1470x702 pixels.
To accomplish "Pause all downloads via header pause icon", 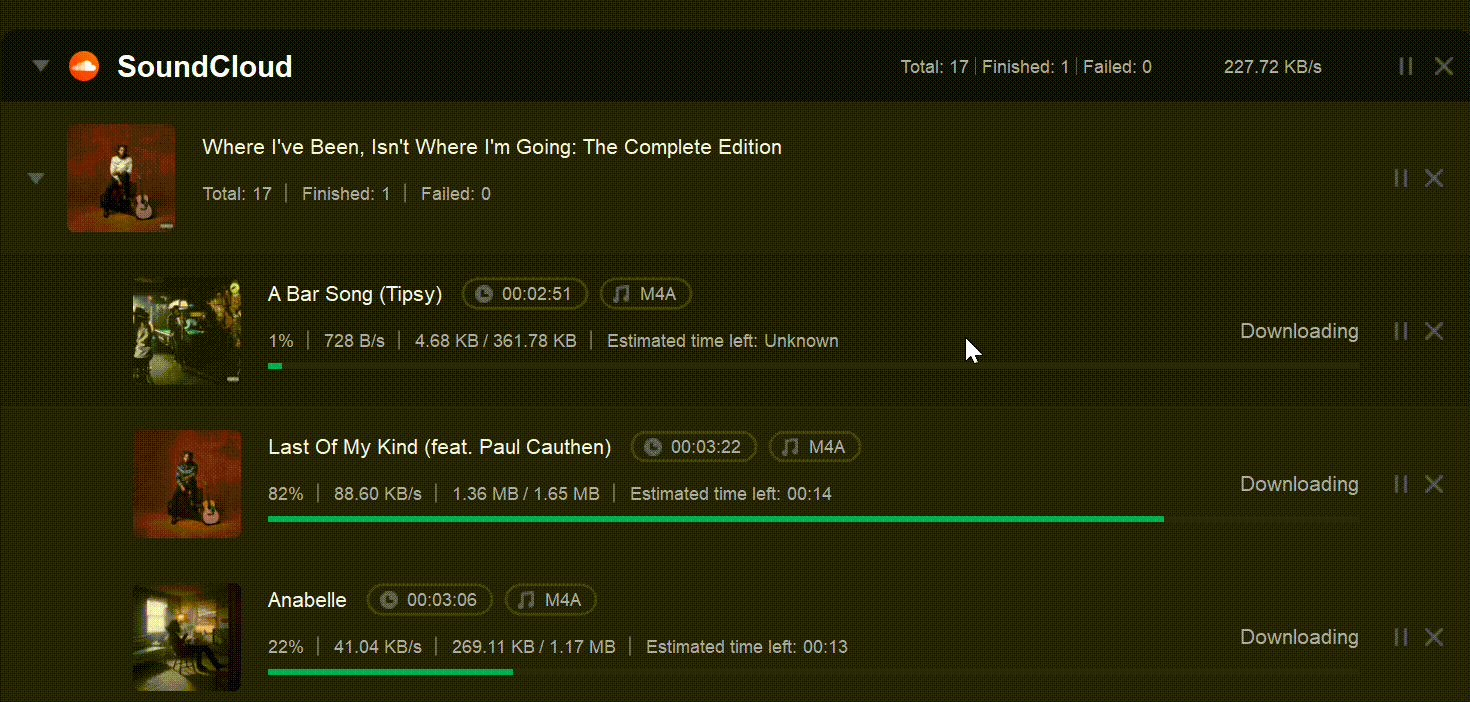I will pyautogui.click(x=1406, y=65).
